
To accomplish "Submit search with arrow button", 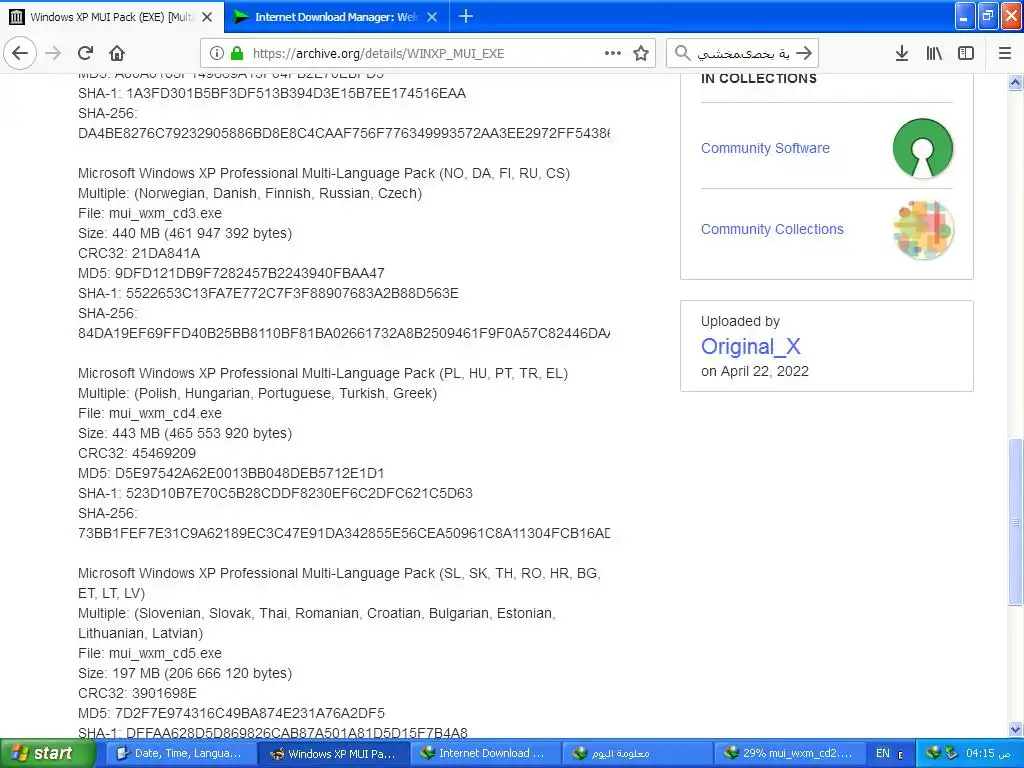I will [x=805, y=53].
